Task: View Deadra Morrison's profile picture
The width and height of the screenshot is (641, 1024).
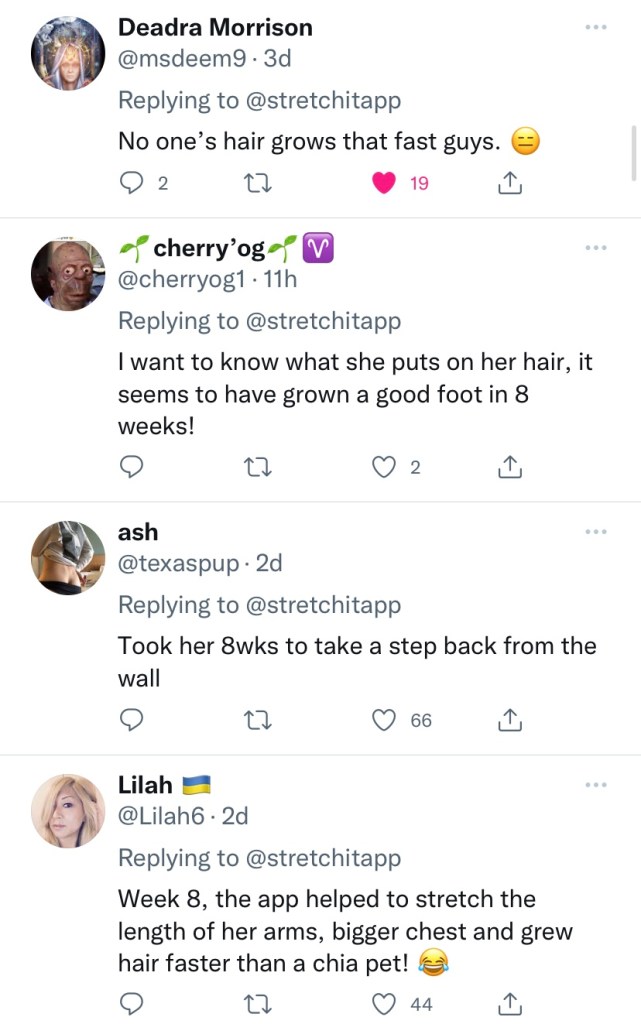Action: click(69, 53)
